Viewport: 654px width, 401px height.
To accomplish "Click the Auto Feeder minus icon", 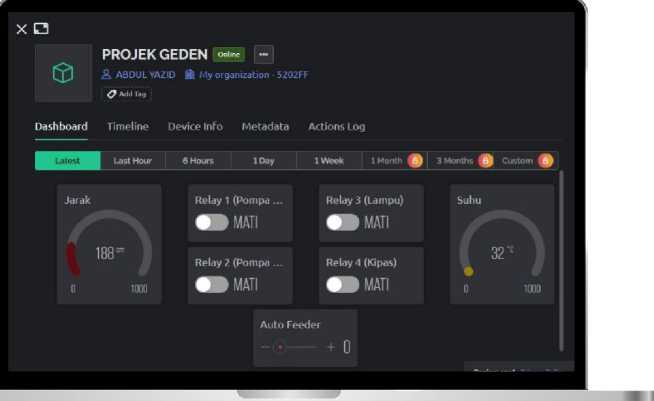I will click(265, 347).
